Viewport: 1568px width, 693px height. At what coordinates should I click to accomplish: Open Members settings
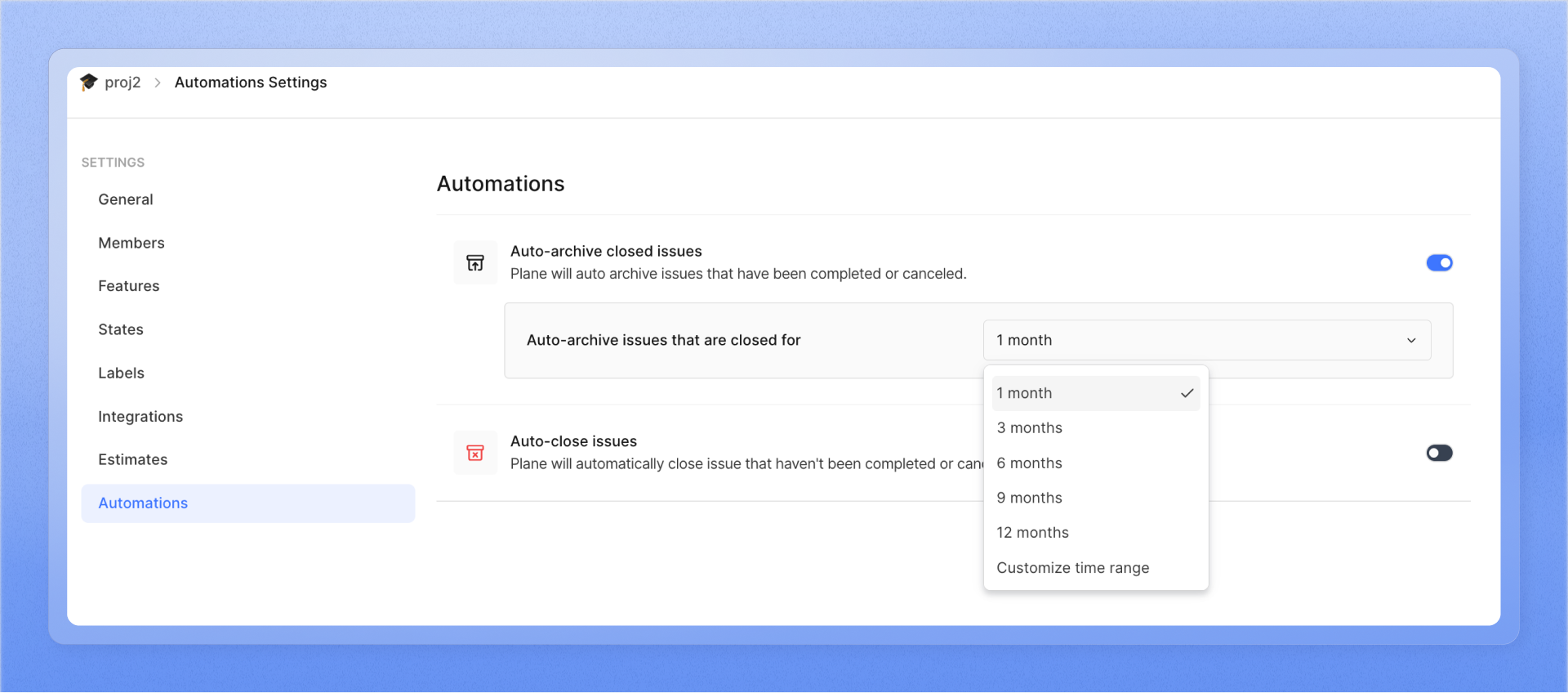pyautogui.click(x=248, y=243)
